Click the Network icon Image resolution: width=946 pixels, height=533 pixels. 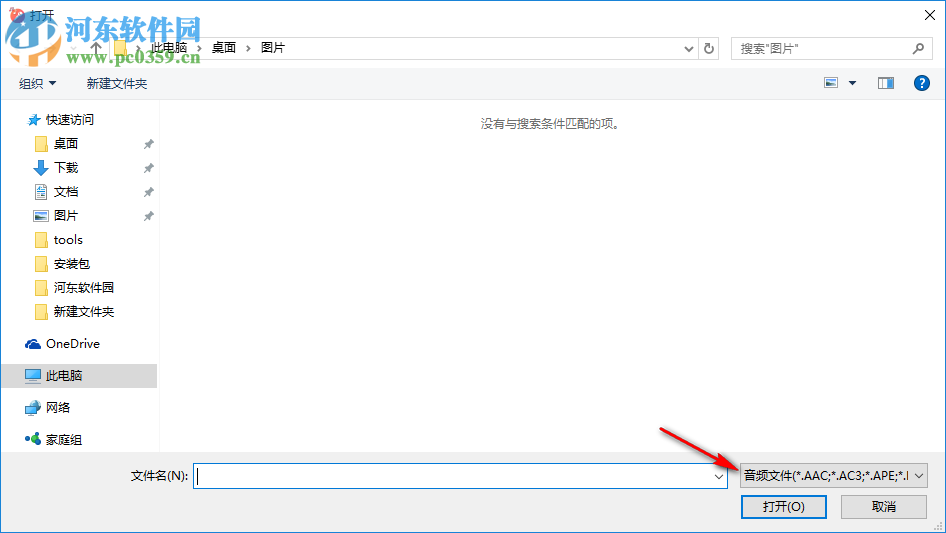pyautogui.click(x=33, y=408)
